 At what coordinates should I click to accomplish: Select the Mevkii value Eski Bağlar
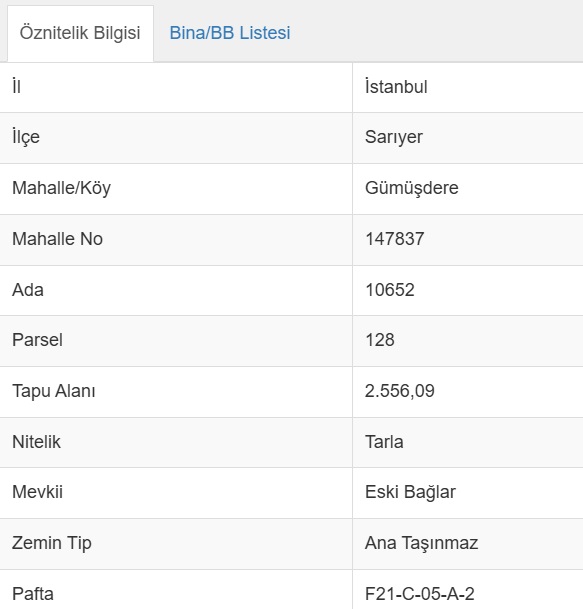tap(410, 492)
